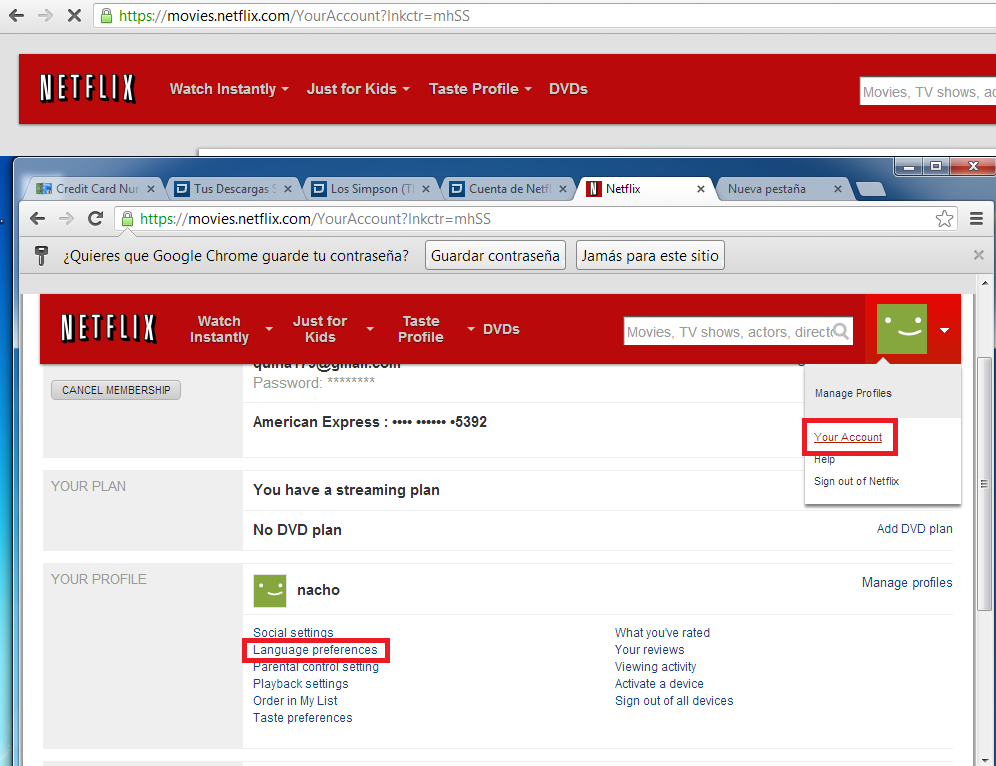Close the Cuenta de Netfl tab
Image resolution: width=996 pixels, height=766 pixels.
click(x=562, y=189)
